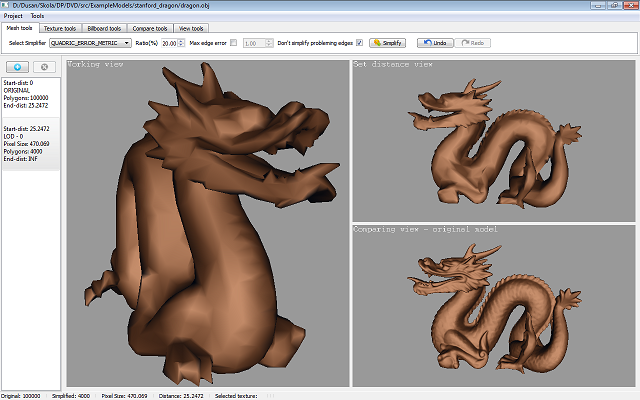The height and width of the screenshot is (400, 640).
Task: Undo the last simplification
Action: (433, 43)
